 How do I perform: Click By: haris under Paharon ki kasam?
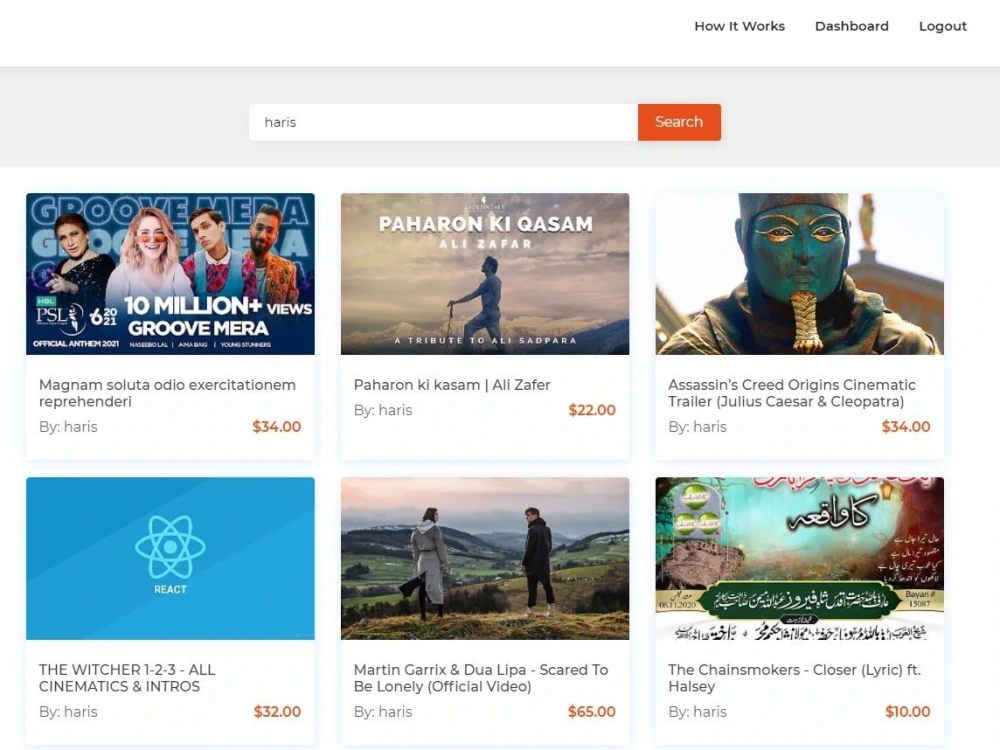pyautogui.click(x=383, y=410)
